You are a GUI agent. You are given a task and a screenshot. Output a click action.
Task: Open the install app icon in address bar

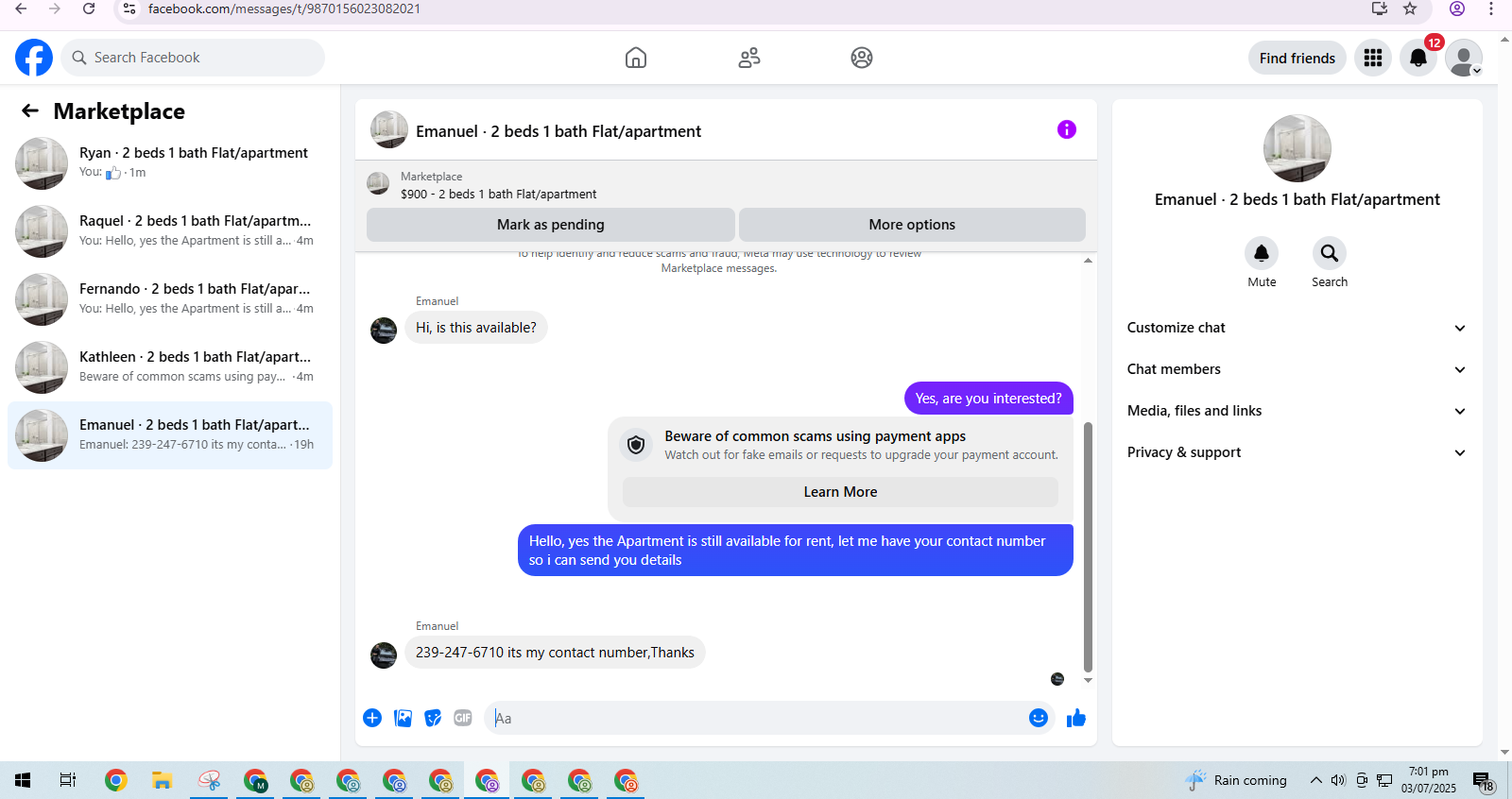[x=1380, y=8]
